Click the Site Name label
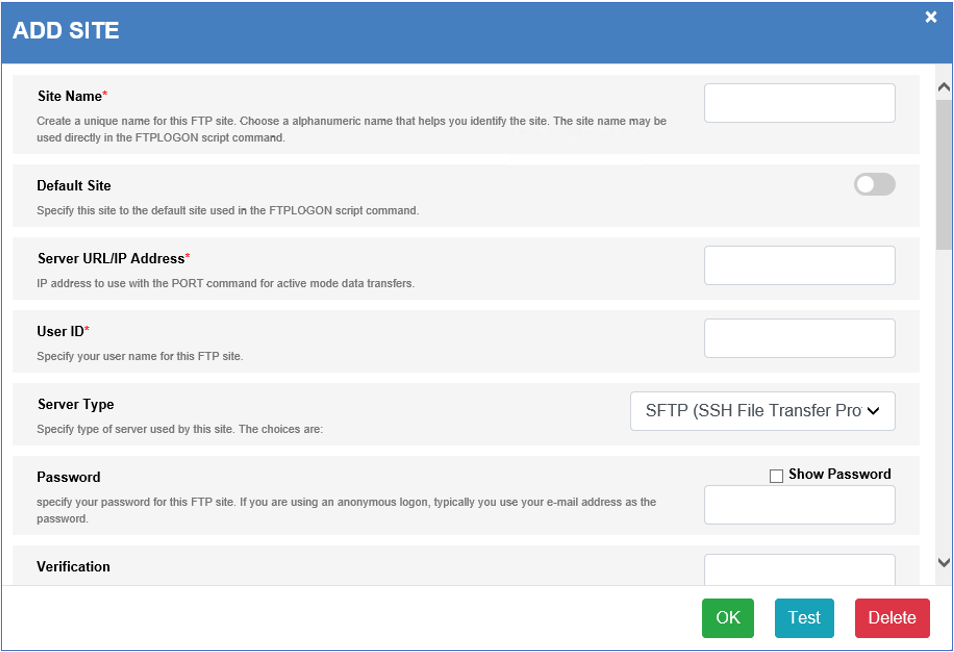This screenshot has width=954, height=652. [69, 96]
